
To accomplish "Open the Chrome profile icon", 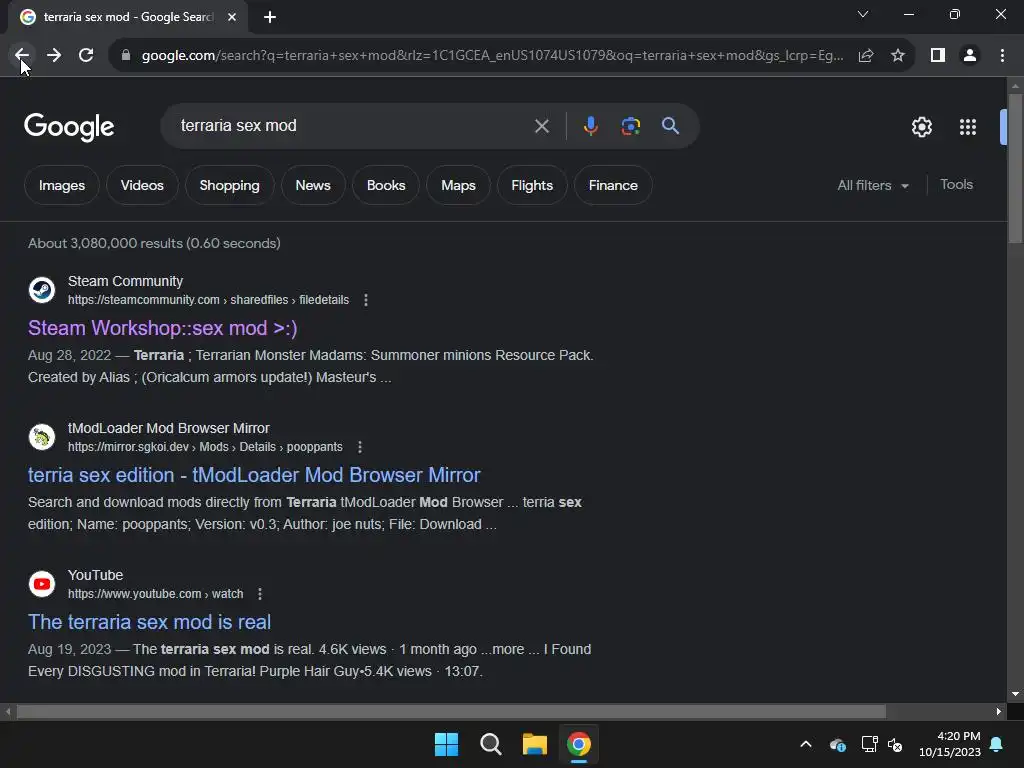I will [970, 56].
